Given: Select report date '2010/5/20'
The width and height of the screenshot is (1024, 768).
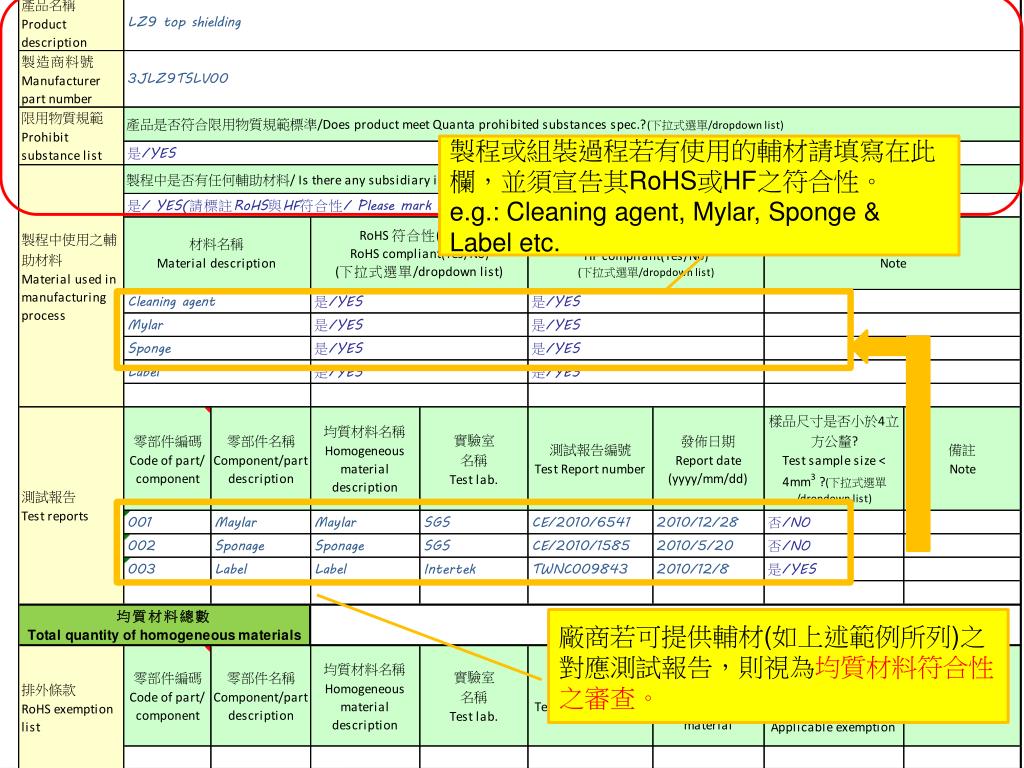Looking at the screenshot, I should pyautogui.click(x=709, y=546).
